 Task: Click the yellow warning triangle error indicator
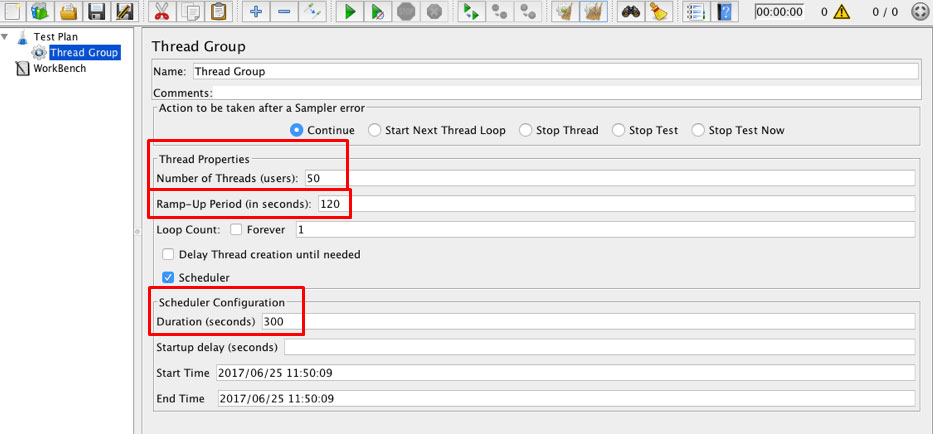point(841,11)
